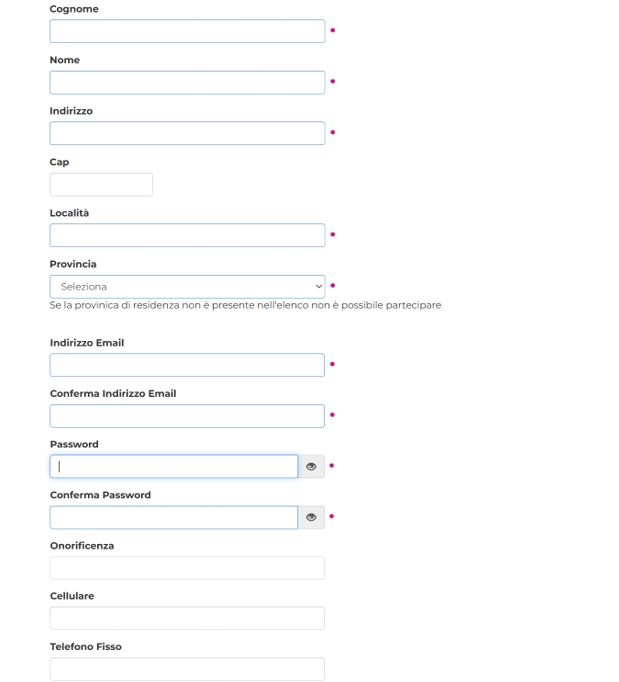Screen dimensions: 619x682
Task: Toggle visibility of Conferma Password field
Action: tap(311, 517)
